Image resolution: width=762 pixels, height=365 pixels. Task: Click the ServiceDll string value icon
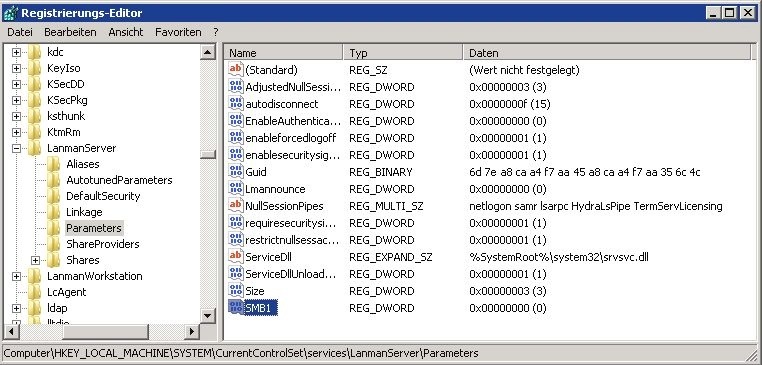[x=236, y=257]
